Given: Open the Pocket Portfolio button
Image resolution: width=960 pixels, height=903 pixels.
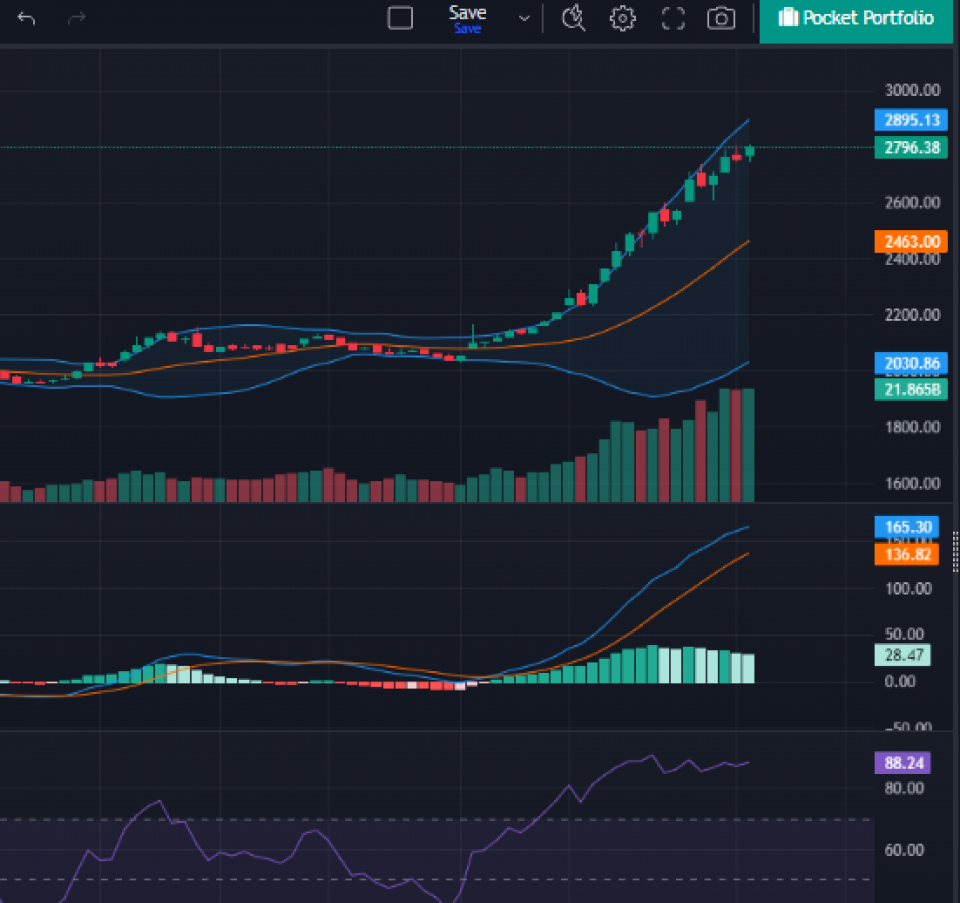Looking at the screenshot, I should pyautogui.click(x=856, y=21).
